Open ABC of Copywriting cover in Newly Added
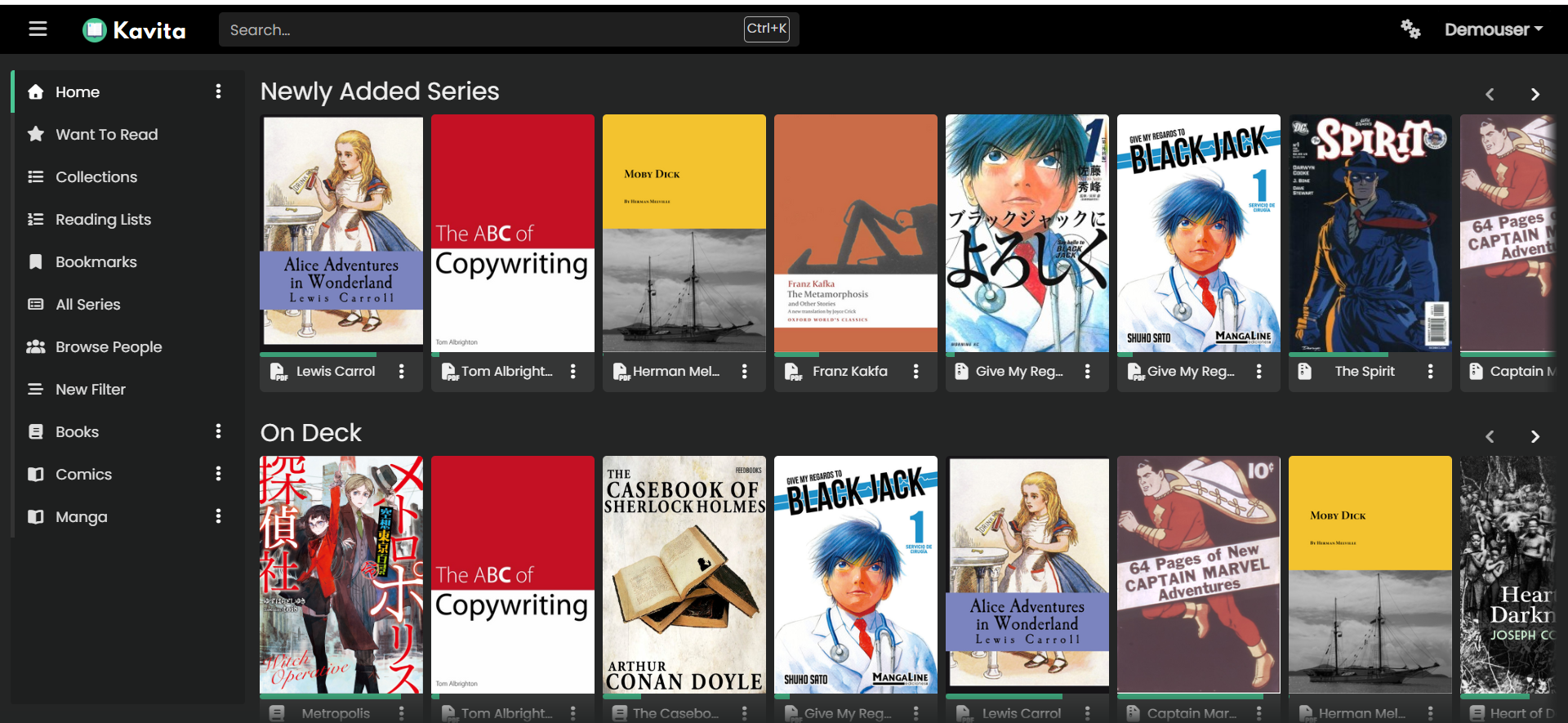This screenshot has width=1568, height=723. [x=513, y=234]
